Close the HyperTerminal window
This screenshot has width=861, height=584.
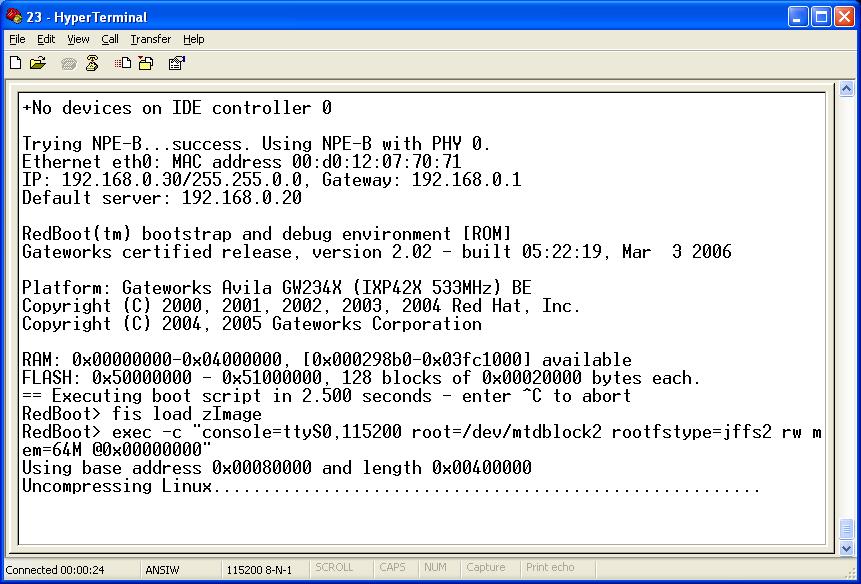(845, 17)
